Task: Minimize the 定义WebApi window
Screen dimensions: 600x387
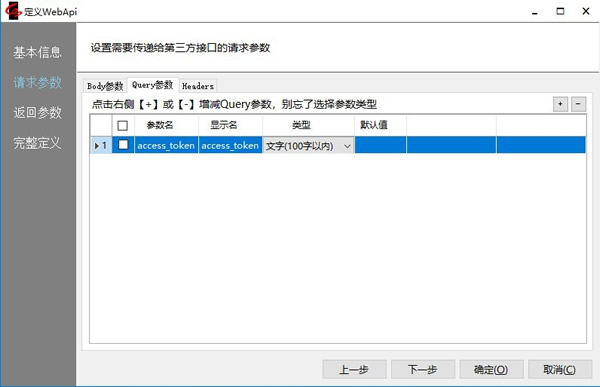Action: 535,12
